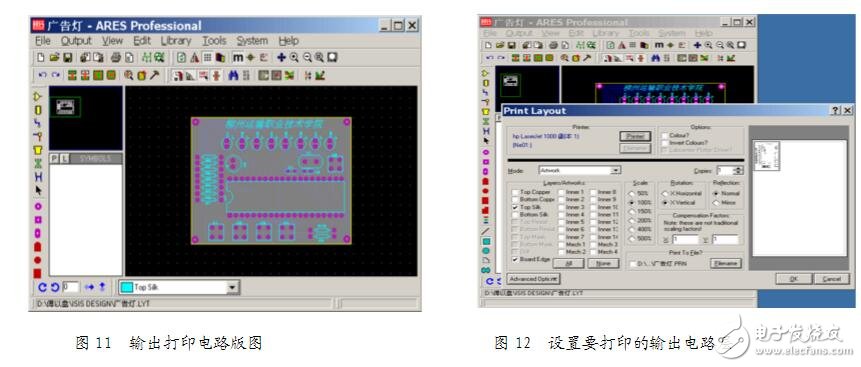Click hammer decompose icon in Figure 11
Screen dimensions: 861x367
[154, 75]
